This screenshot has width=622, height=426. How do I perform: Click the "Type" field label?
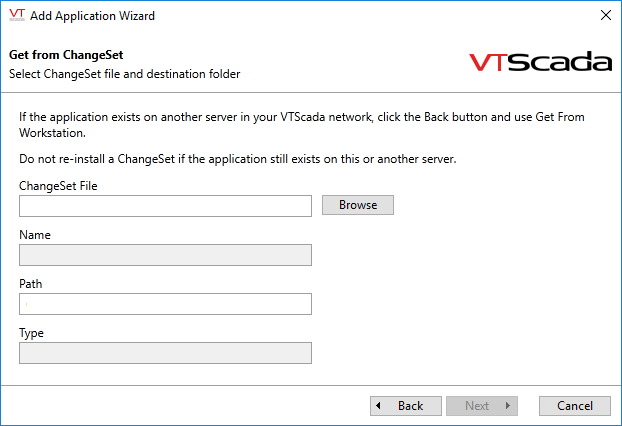tap(32, 333)
